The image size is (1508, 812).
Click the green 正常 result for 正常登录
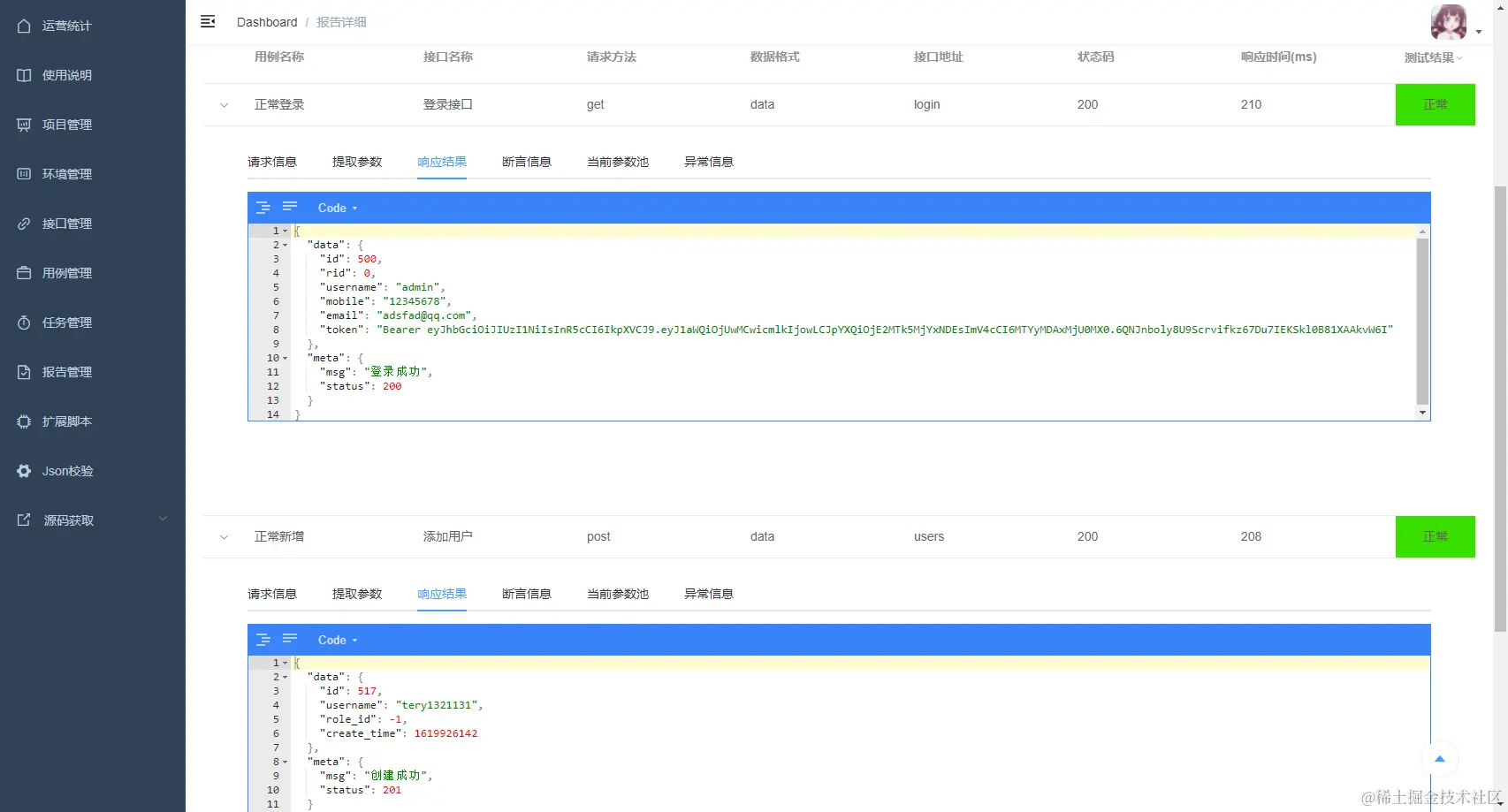point(1436,104)
